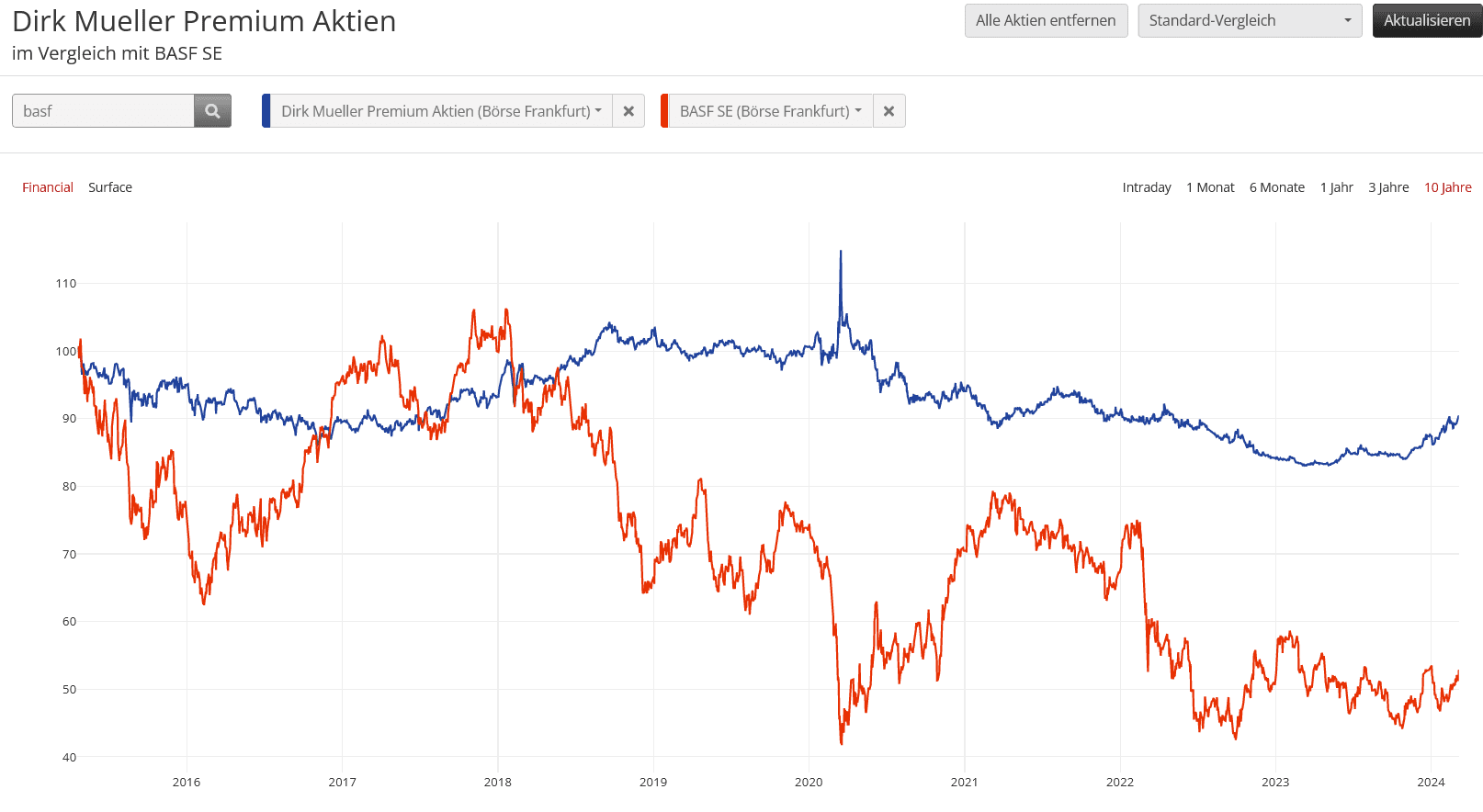Click Alle Aktien entfernen button

pos(1046,20)
